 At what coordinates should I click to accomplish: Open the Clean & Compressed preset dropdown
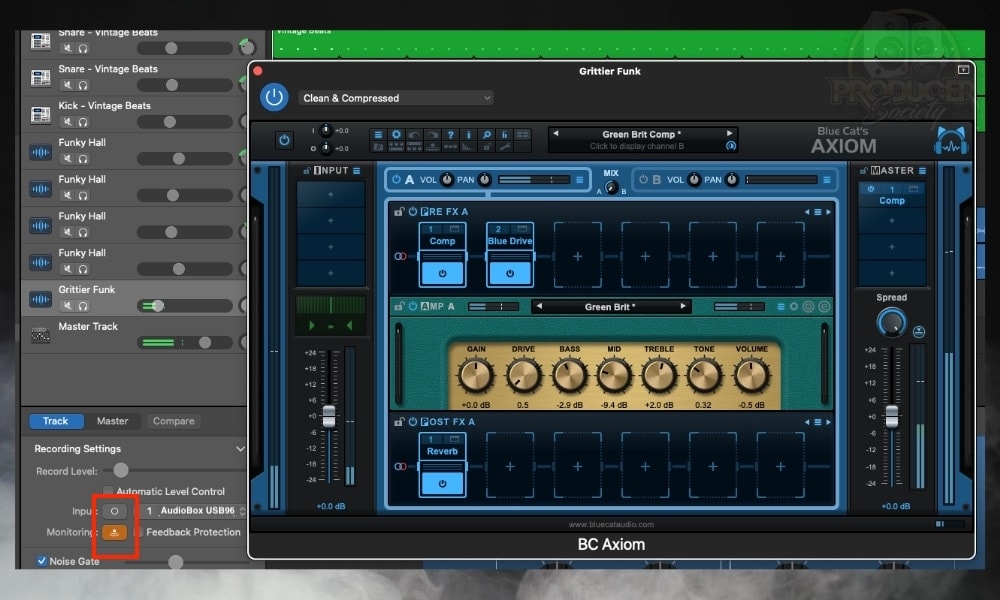click(395, 98)
